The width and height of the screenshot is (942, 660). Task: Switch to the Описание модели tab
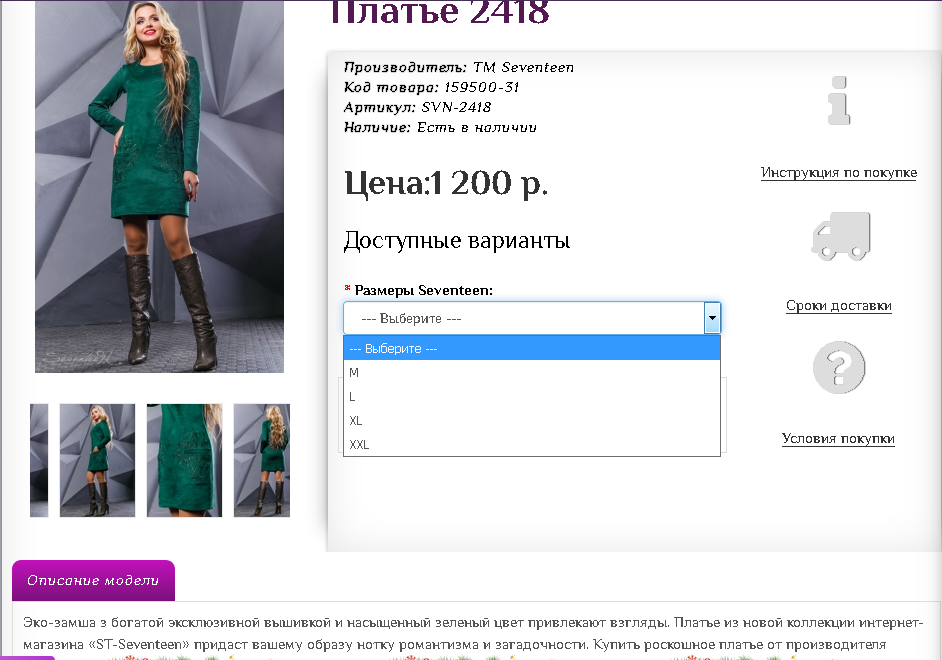tap(93, 580)
